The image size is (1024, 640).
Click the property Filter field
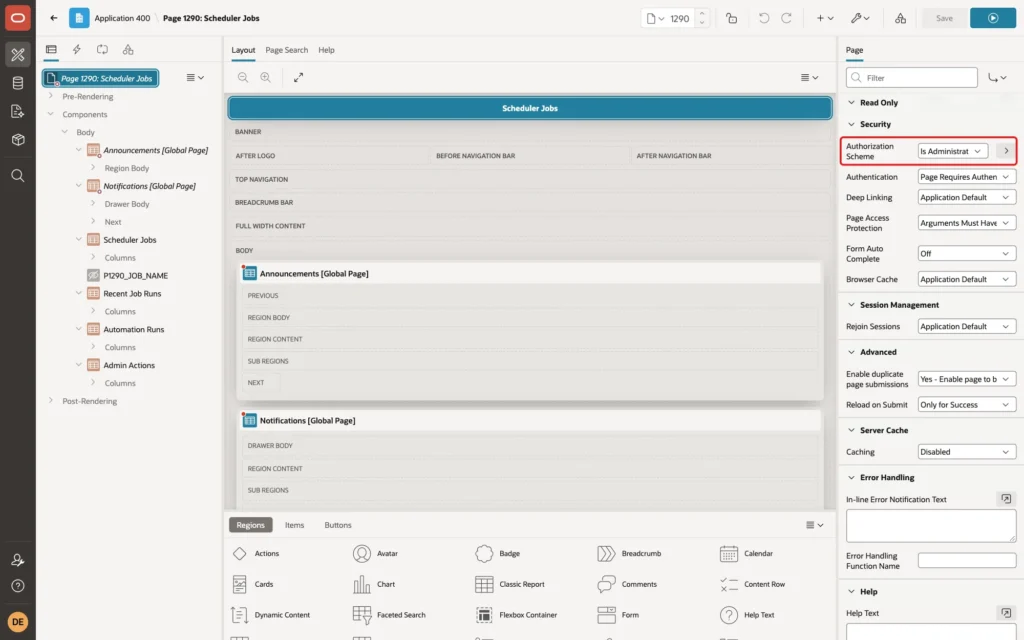(x=912, y=78)
